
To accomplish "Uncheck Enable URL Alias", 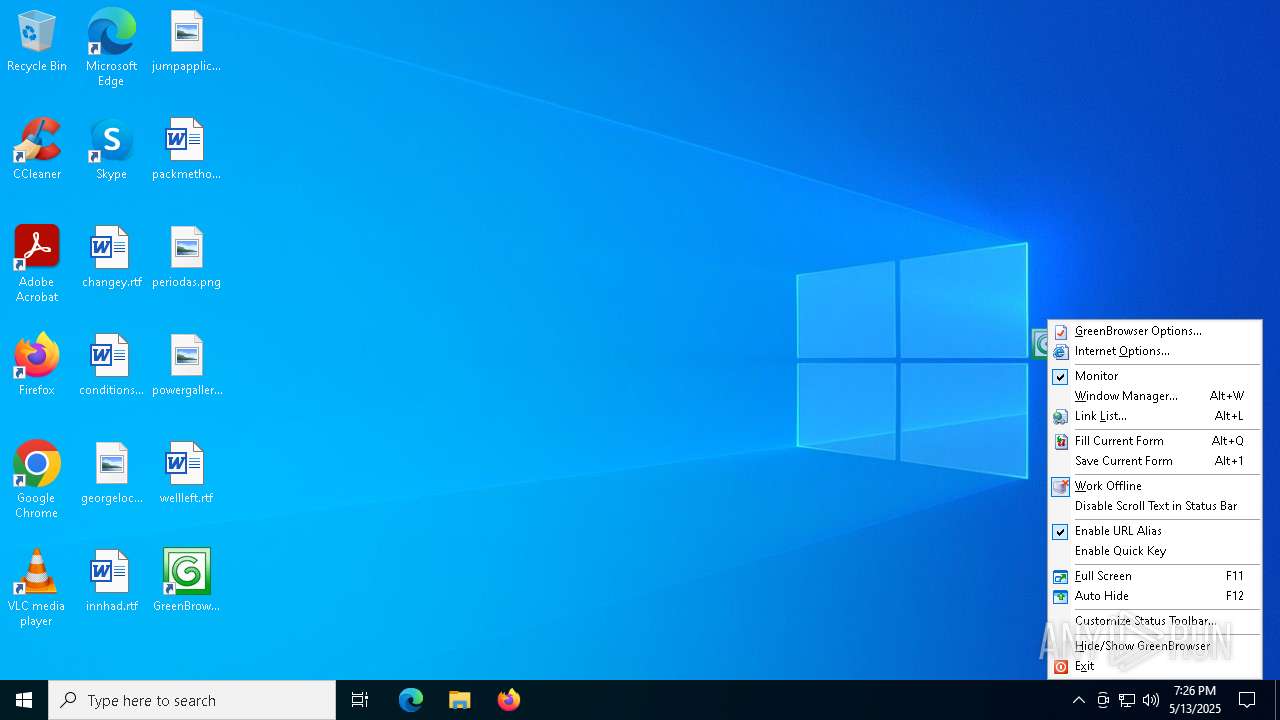I will pyautogui.click(x=1155, y=531).
